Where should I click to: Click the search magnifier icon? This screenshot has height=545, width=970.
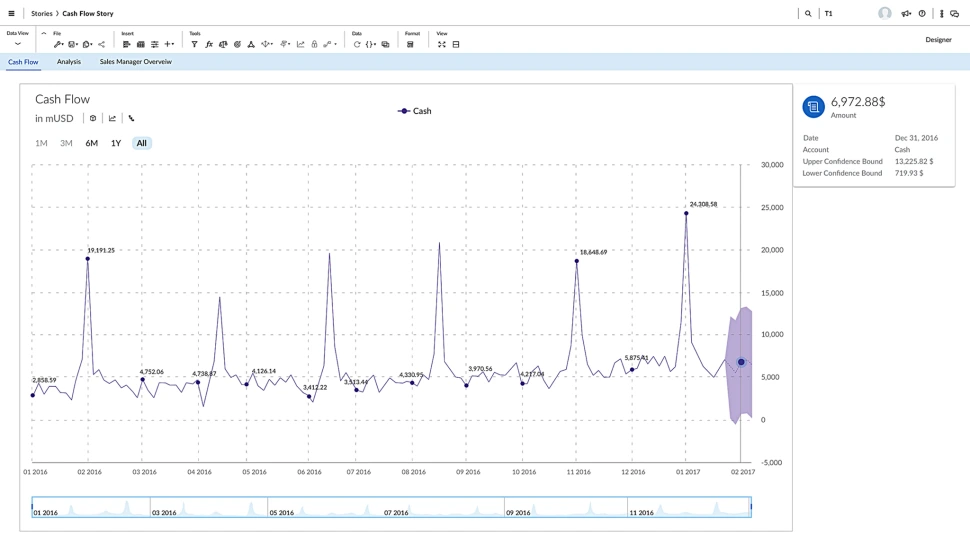point(808,14)
